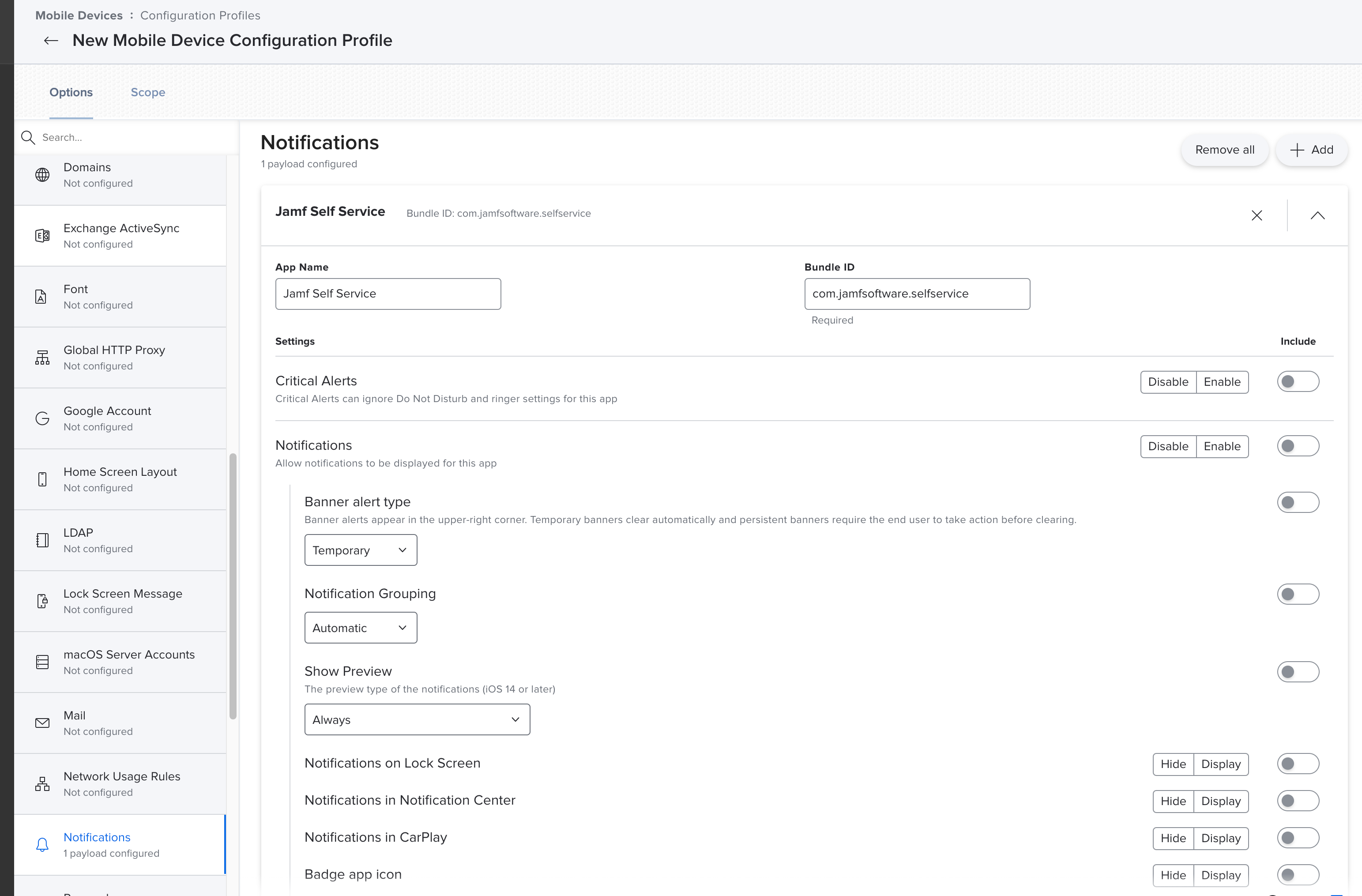Click Disable for Notifications setting

coord(1168,447)
